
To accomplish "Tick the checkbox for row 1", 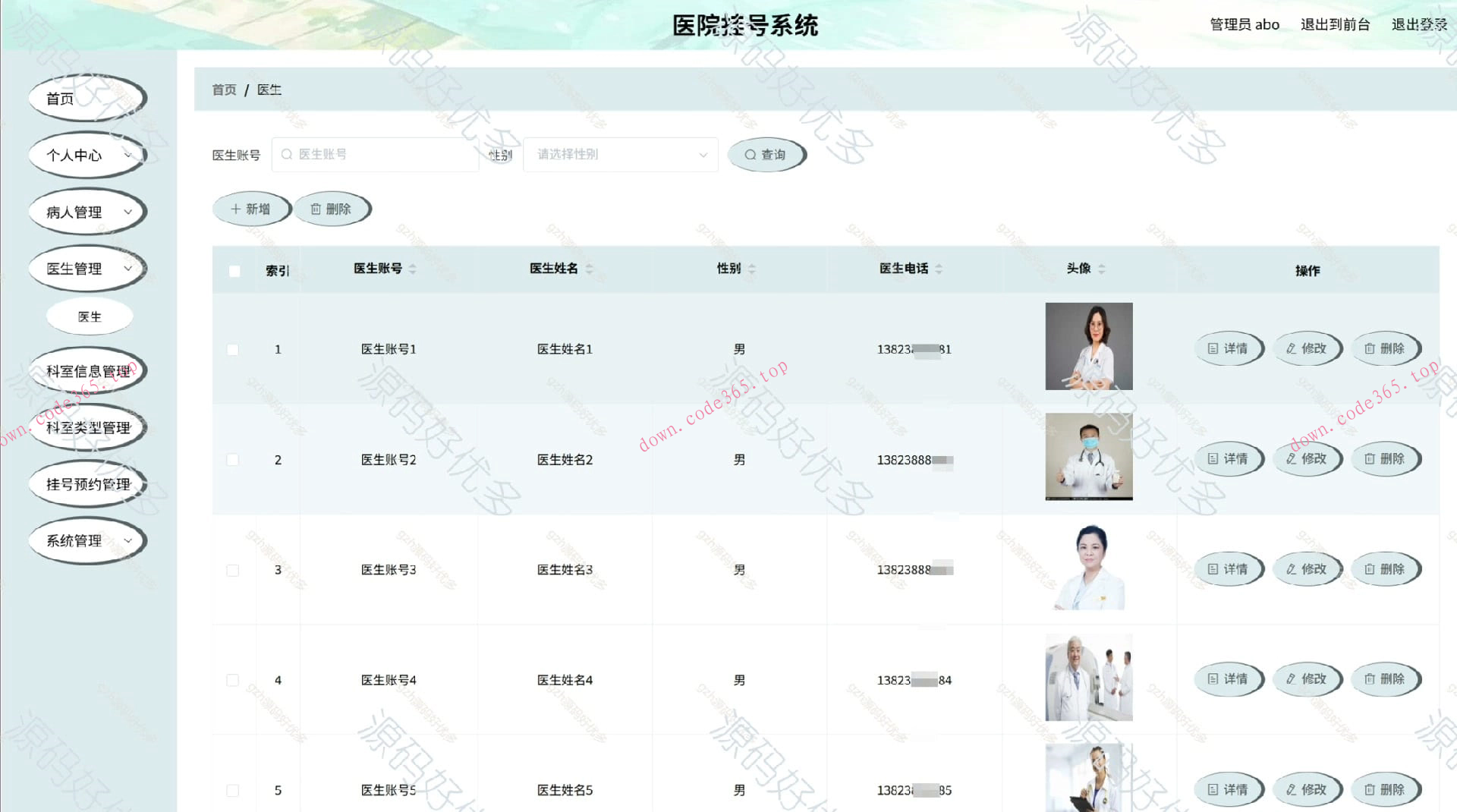I will 233,349.
